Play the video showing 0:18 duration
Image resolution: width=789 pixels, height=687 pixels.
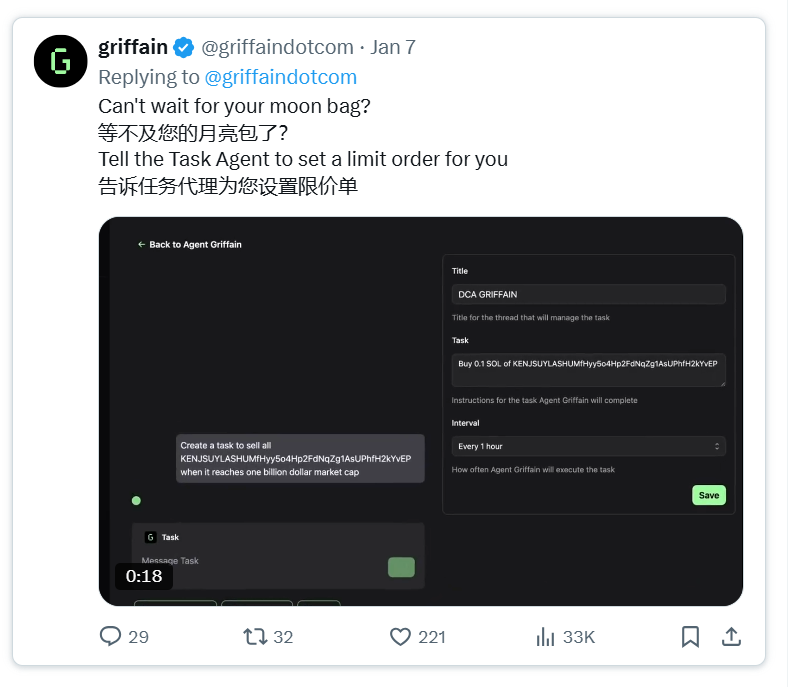pos(421,411)
